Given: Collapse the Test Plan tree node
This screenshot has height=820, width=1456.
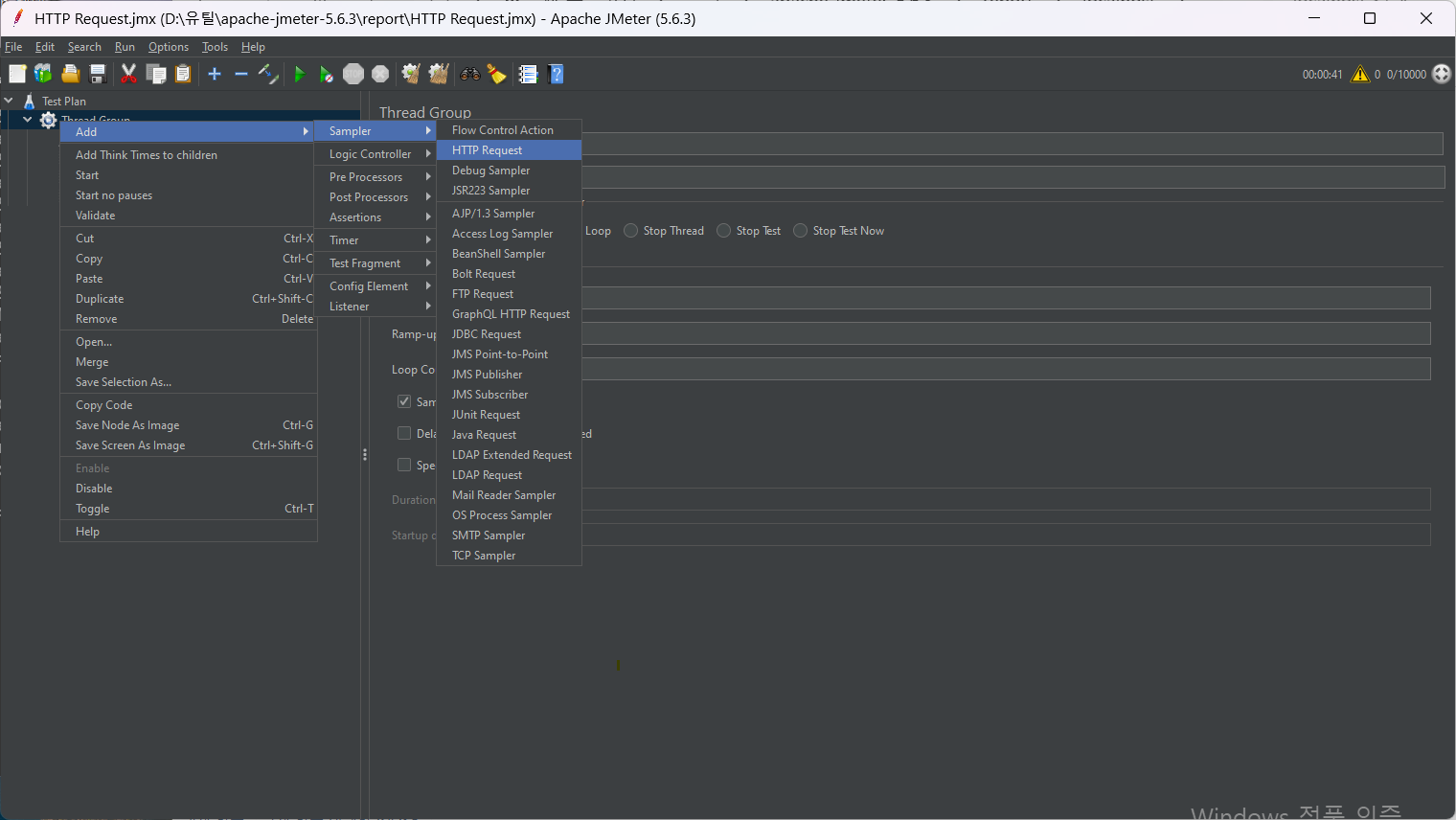Looking at the screenshot, I should tap(9, 101).
